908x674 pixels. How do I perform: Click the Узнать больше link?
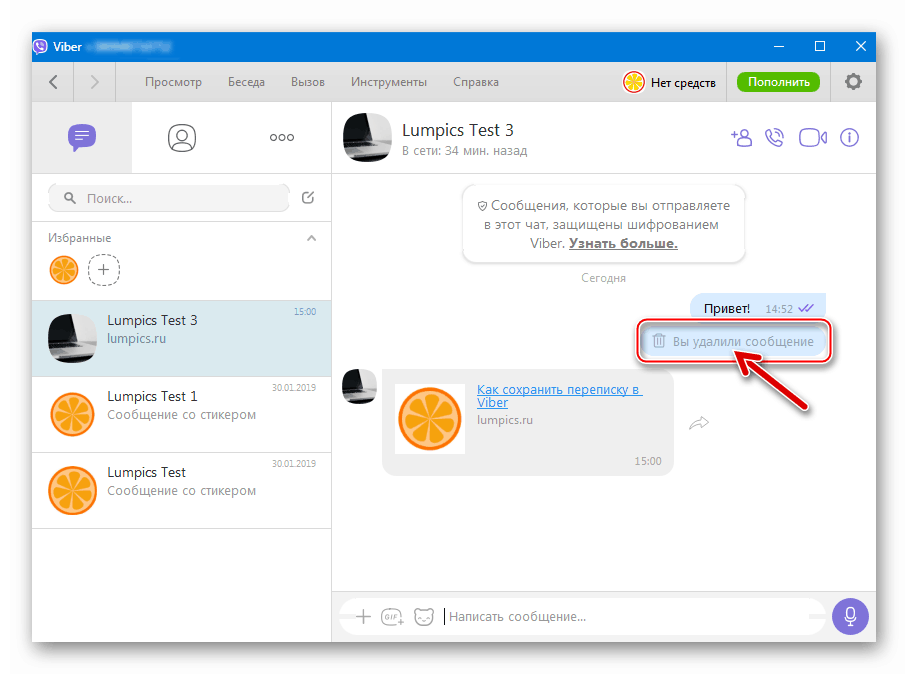(623, 243)
